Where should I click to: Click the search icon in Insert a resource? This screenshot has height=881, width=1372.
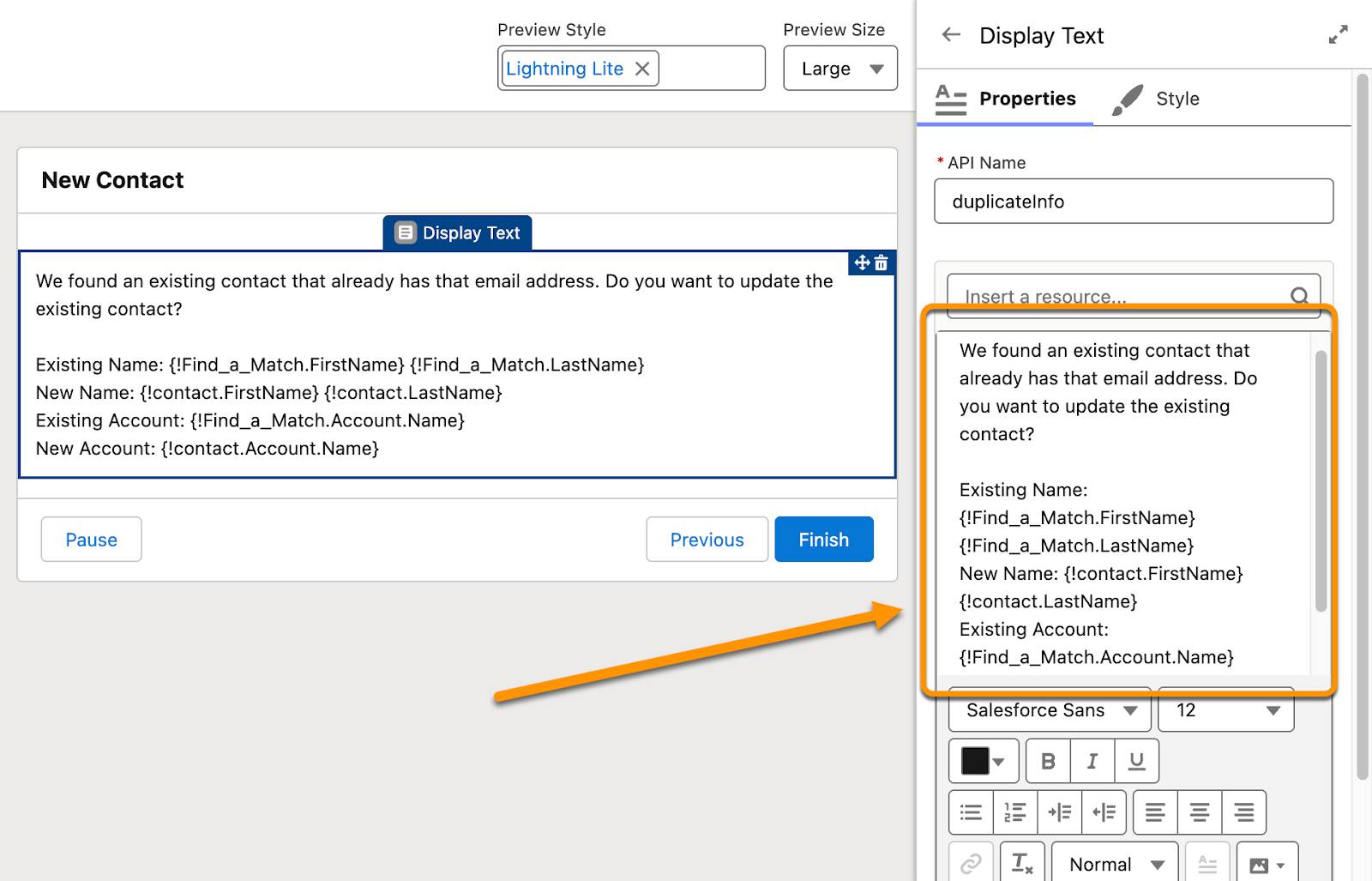1300,295
